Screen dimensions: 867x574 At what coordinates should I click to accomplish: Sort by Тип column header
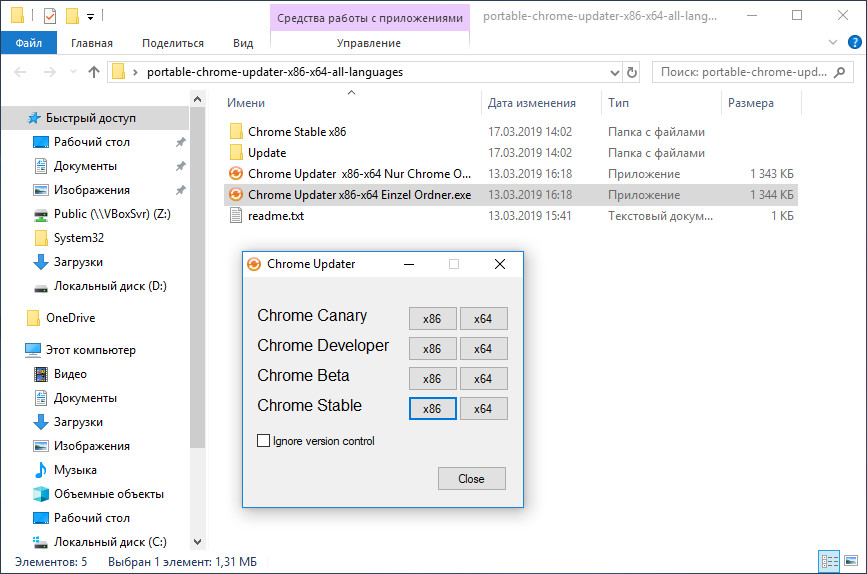click(x=619, y=103)
